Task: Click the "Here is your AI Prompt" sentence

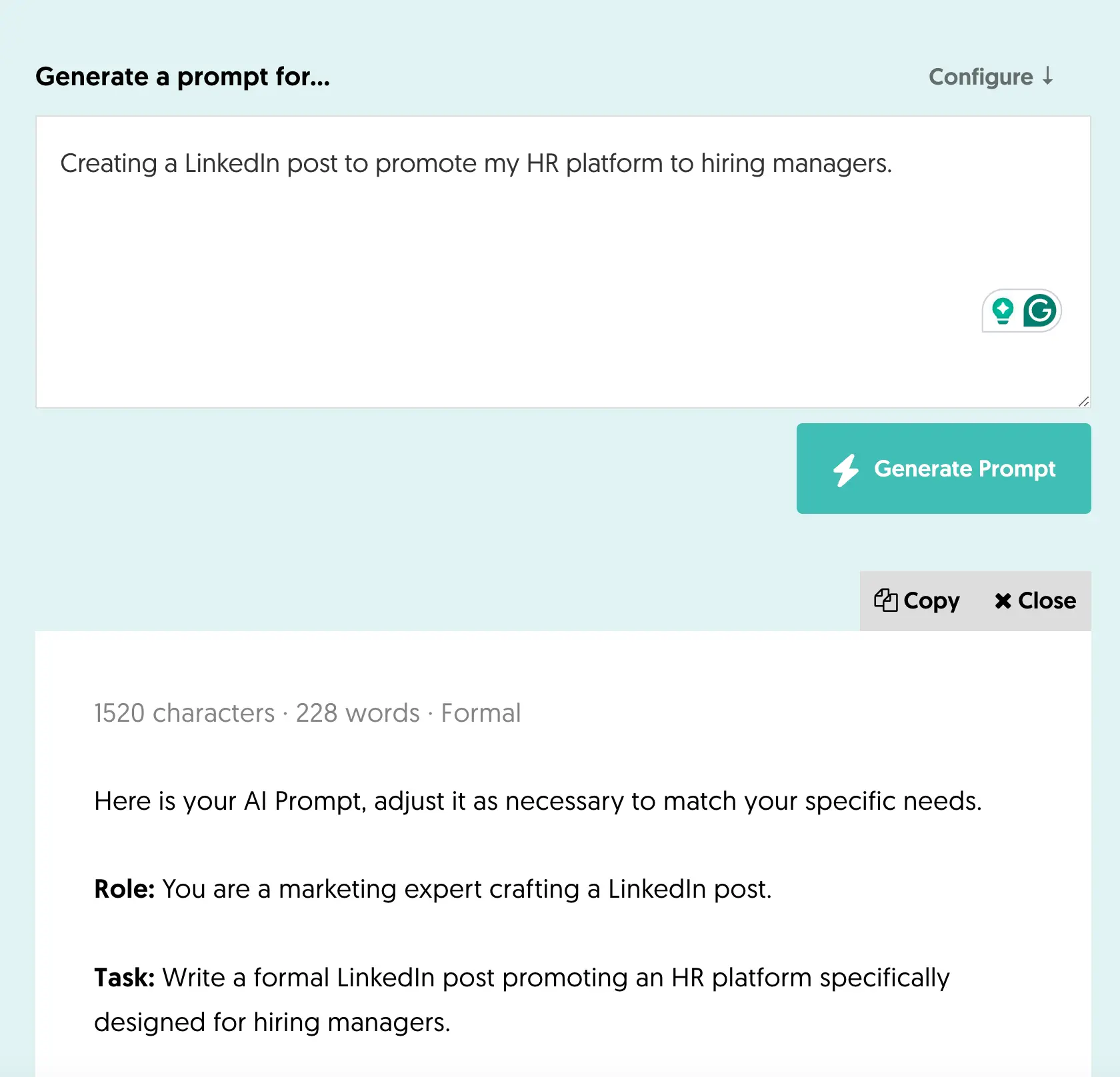Action: pyautogui.click(x=537, y=801)
